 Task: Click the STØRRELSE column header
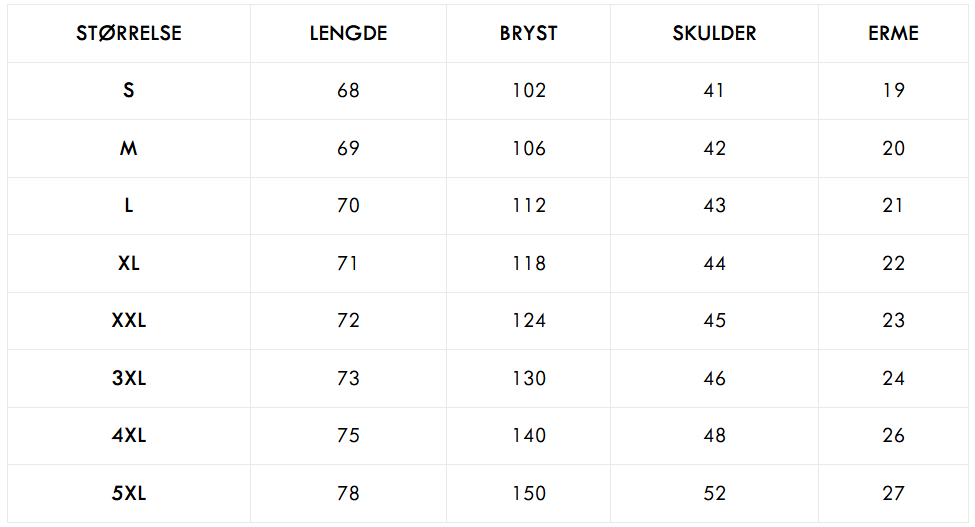129,33
